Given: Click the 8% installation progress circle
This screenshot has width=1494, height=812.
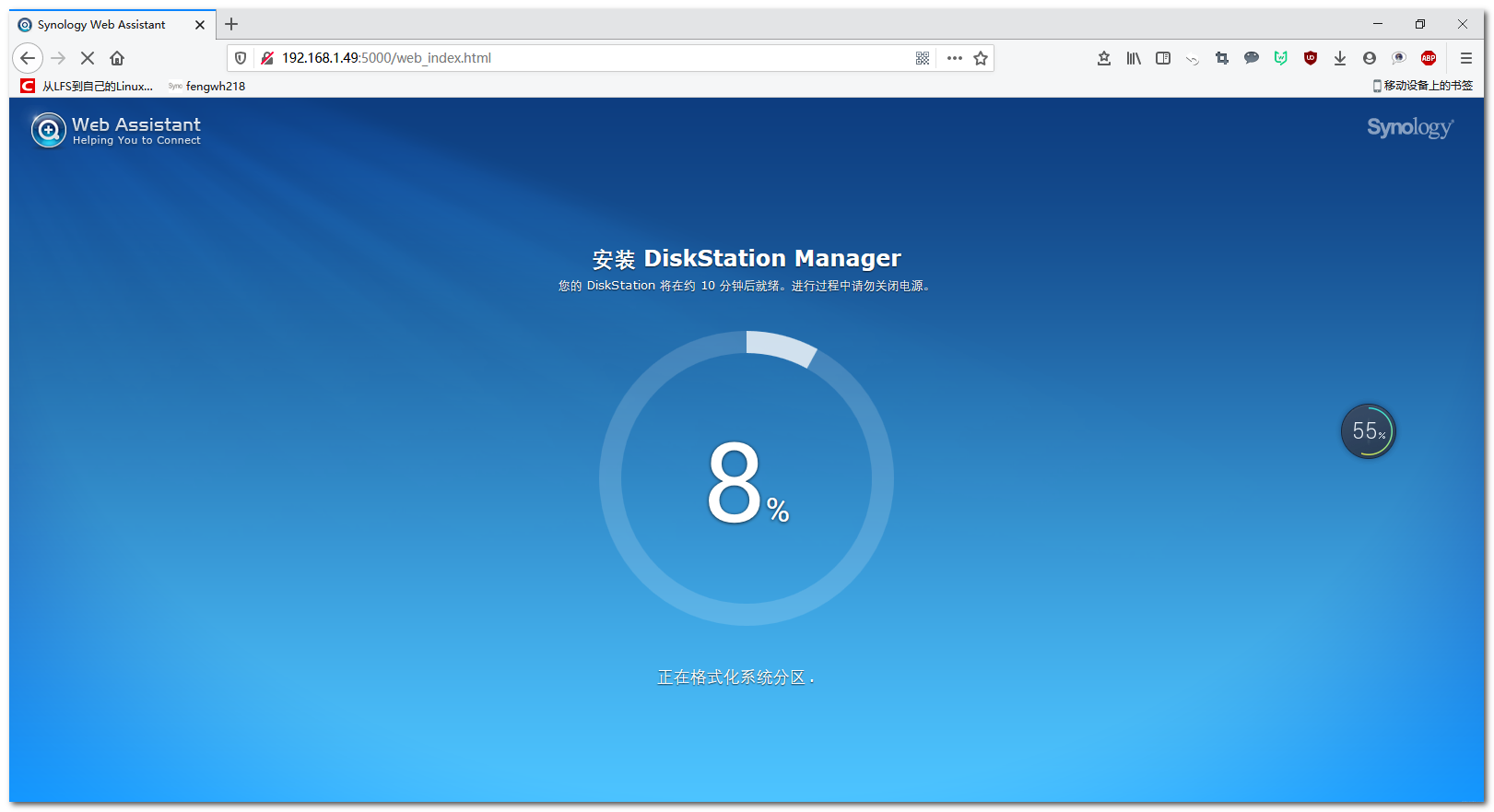Looking at the screenshot, I should coord(747,478).
